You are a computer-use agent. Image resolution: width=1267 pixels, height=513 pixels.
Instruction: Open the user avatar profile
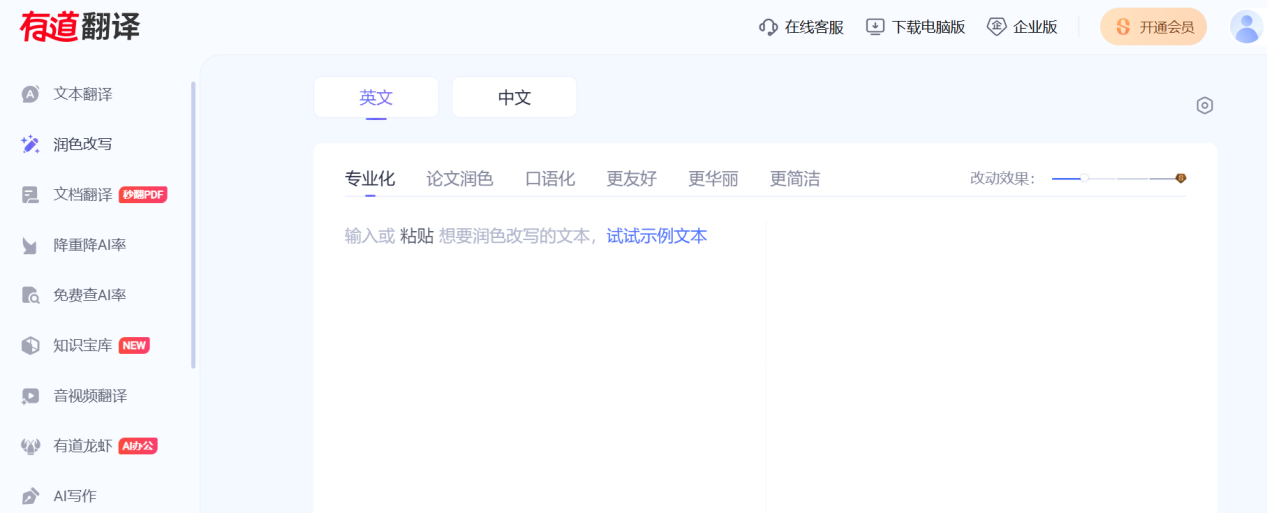tap(1246, 27)
